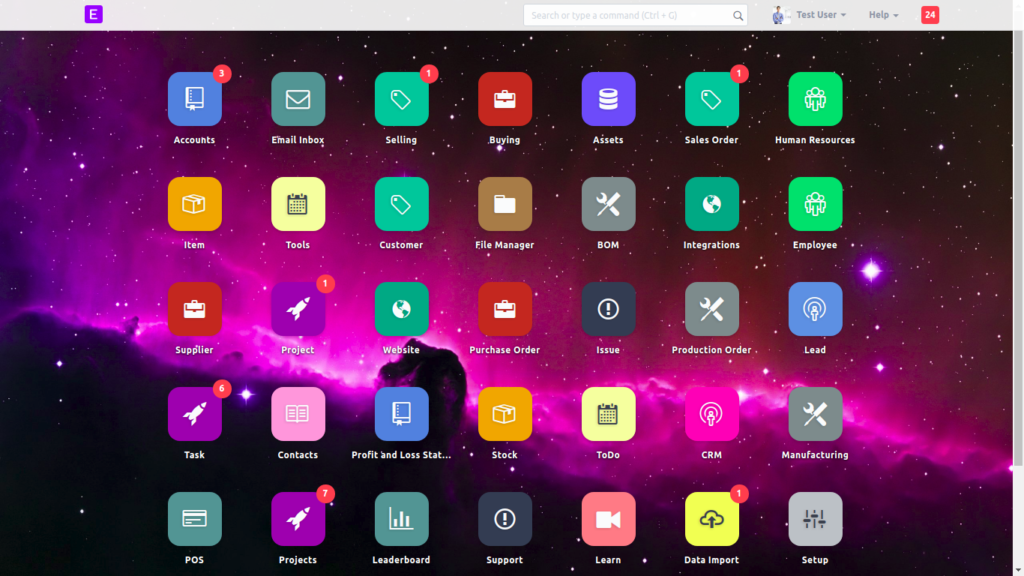The height and width of the screenshot is (576, 1024).
Task: Open the Purchase Order icon
Action: pos(504,309)
